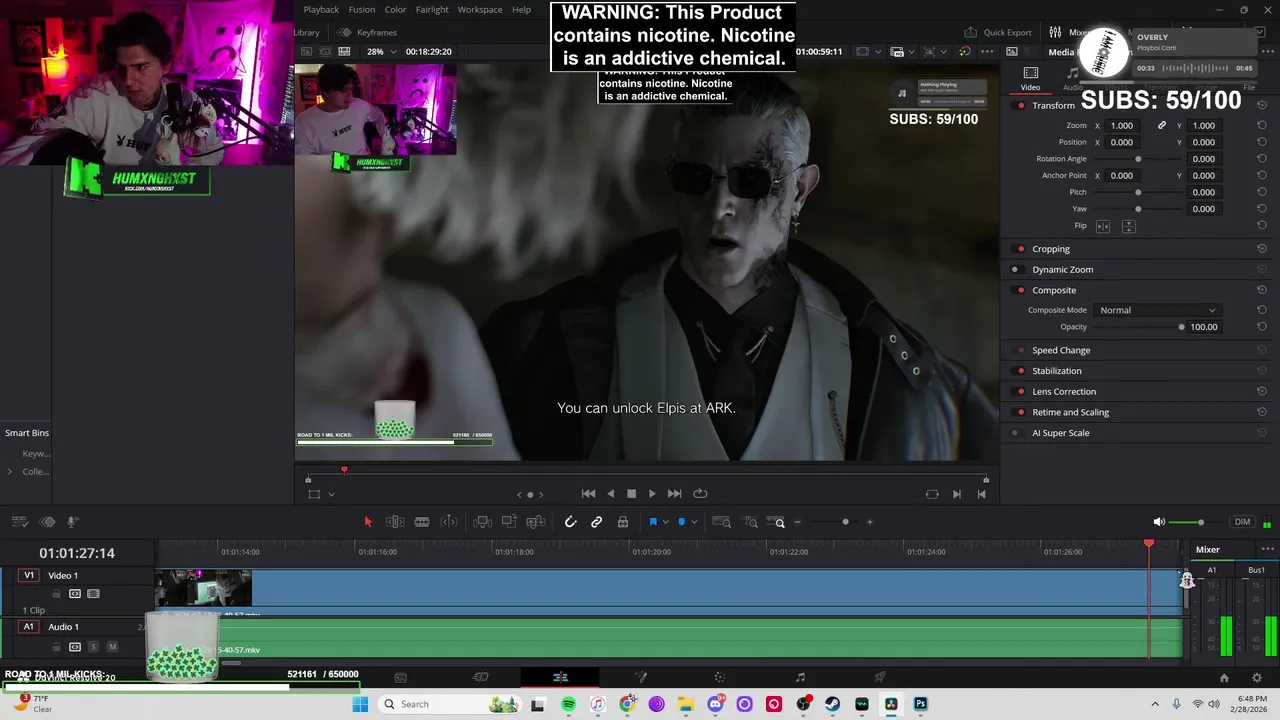Expand the Speed Change section
The height and width of the screenshot is (720, 1280).
pos(1061,351)
